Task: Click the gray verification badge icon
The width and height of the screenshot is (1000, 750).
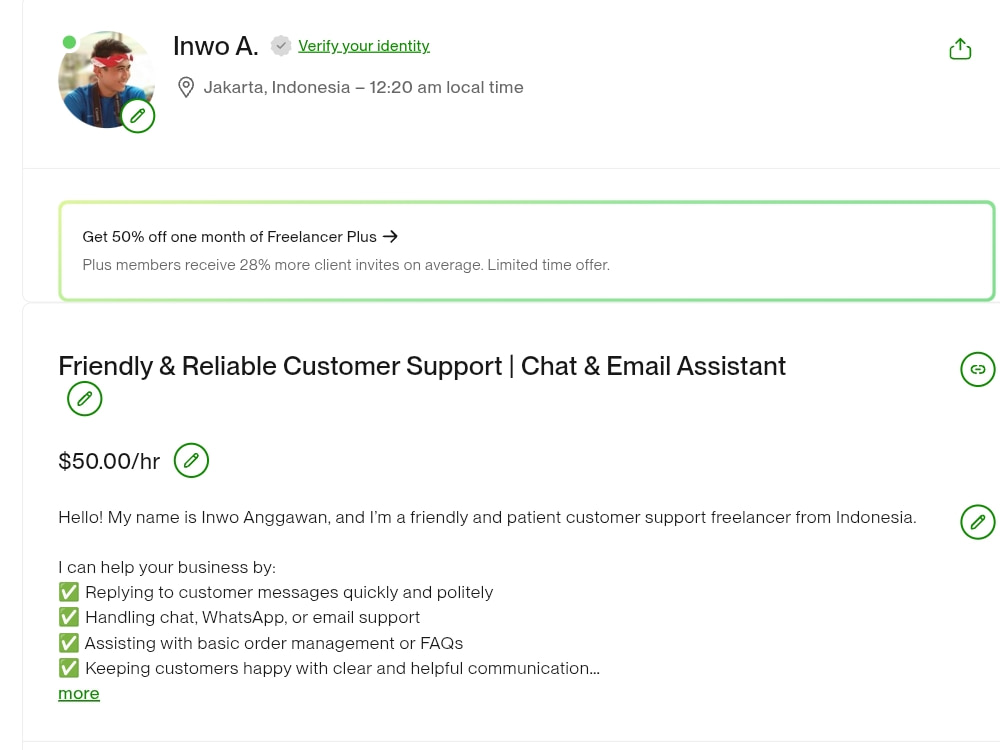Action: (281, 46)
